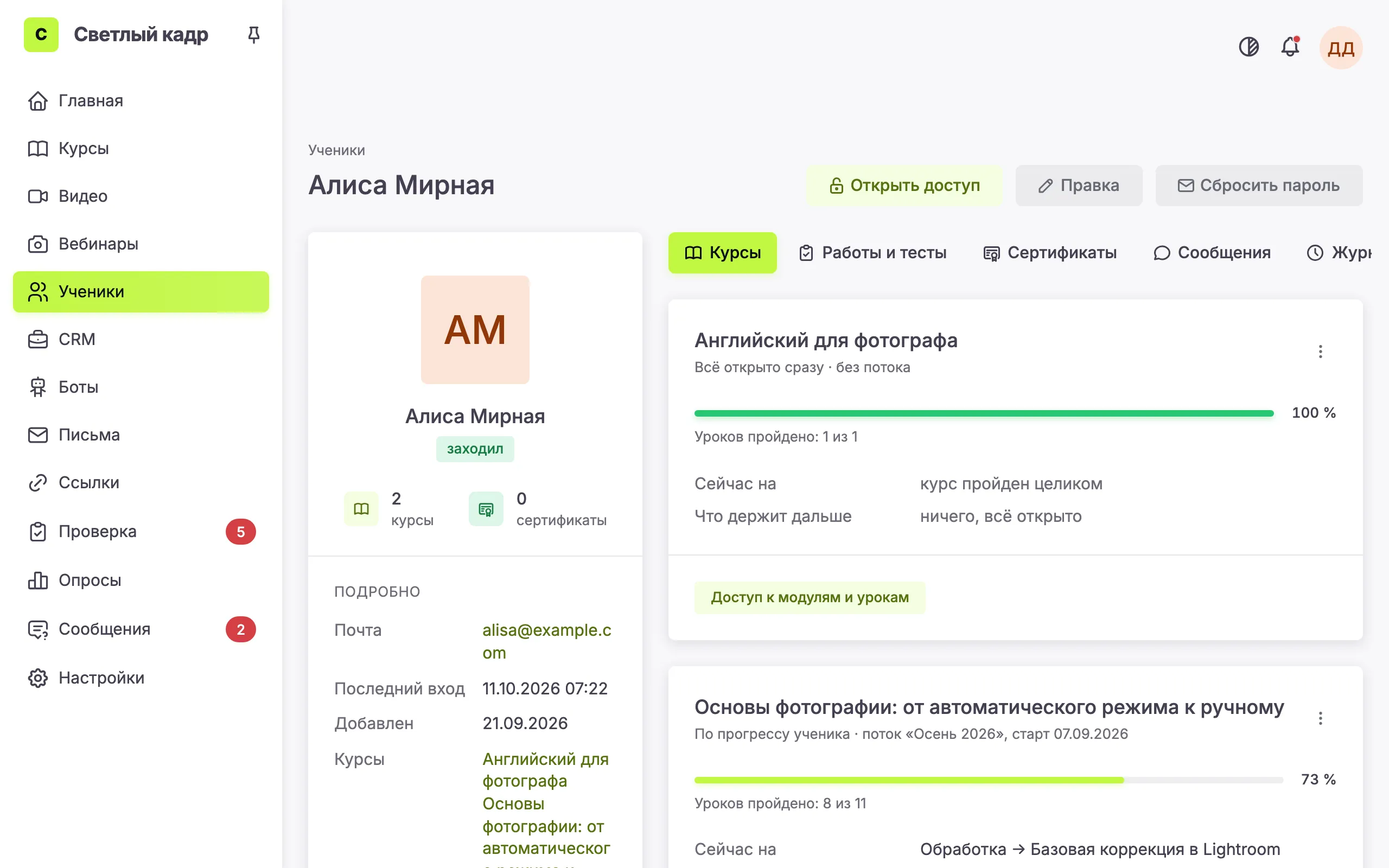Click the chat bubble icon next to sidebar Сообщения
This screenshot has width=1389, height=868.
tap(38, 629)
